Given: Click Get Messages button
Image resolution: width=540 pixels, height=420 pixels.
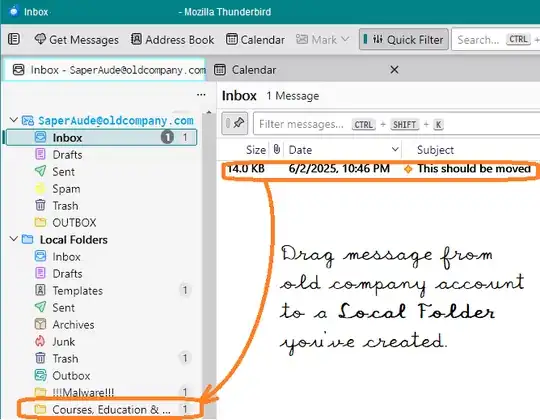Looking at the screenshot, I should pyautogui.click(x=76, y=40).
